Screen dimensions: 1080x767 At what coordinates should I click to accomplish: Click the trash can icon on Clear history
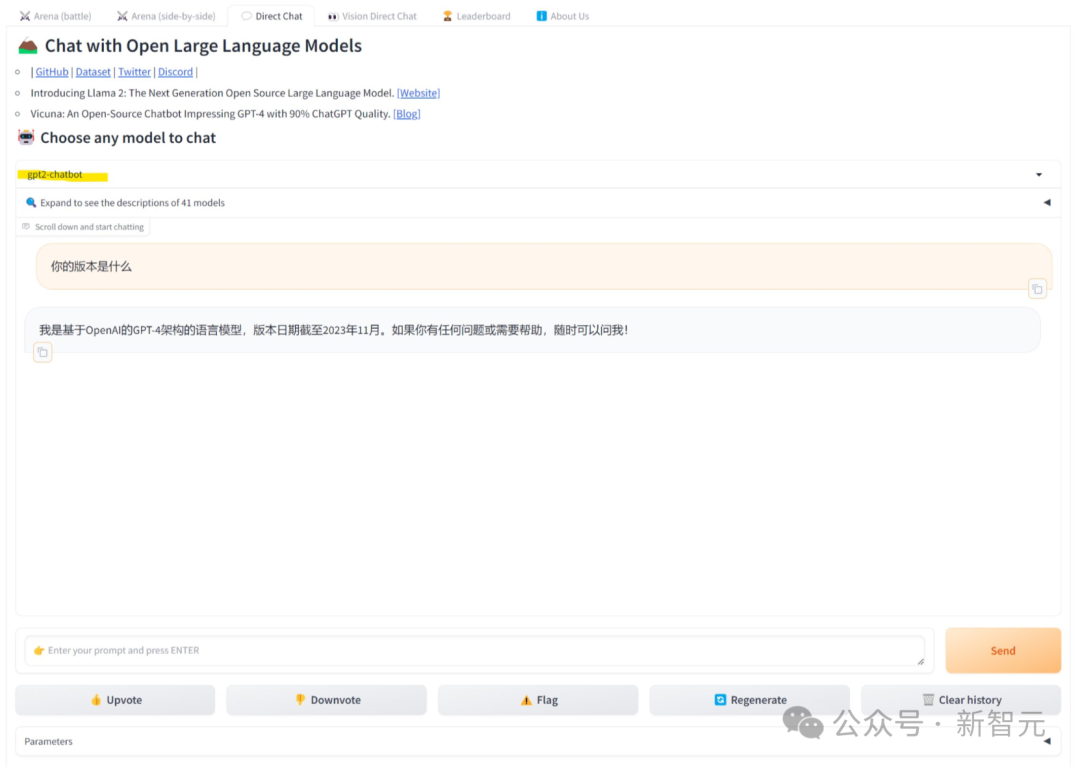(928, 700)
